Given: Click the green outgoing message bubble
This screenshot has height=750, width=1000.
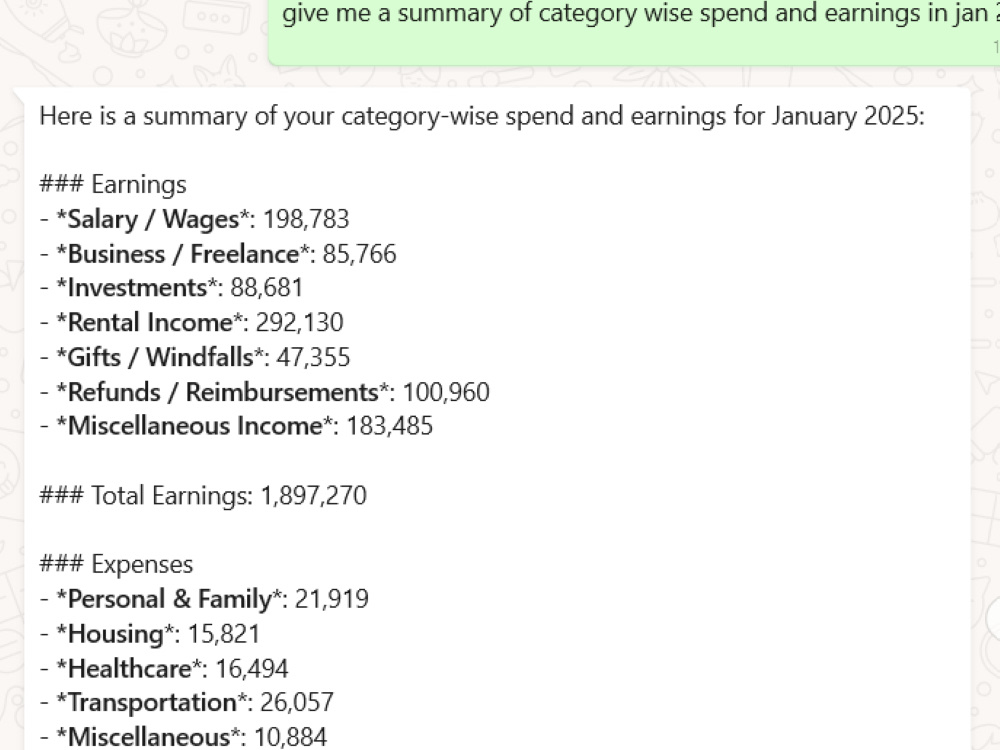Looking at the screenshot, I should [x=634, y=32].
